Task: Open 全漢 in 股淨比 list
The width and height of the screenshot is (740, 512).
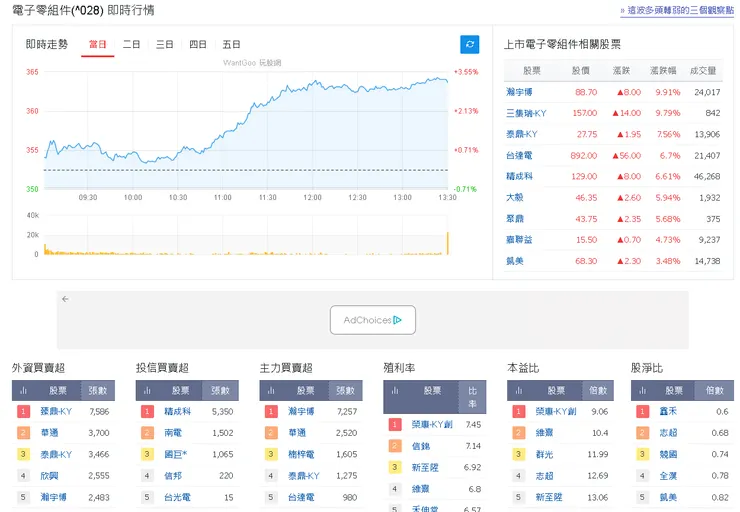Action: pyautogui.click(x=668, y=476)
